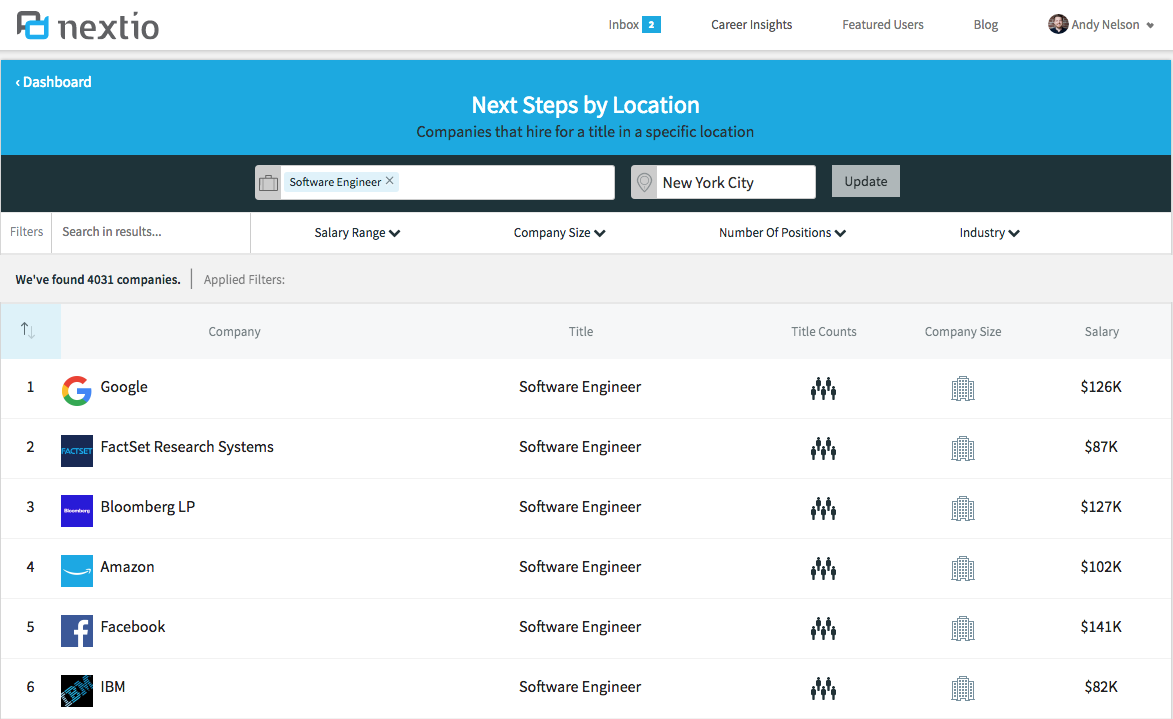Go to Career Insights

pyautogui.click(x=751, y=25)
